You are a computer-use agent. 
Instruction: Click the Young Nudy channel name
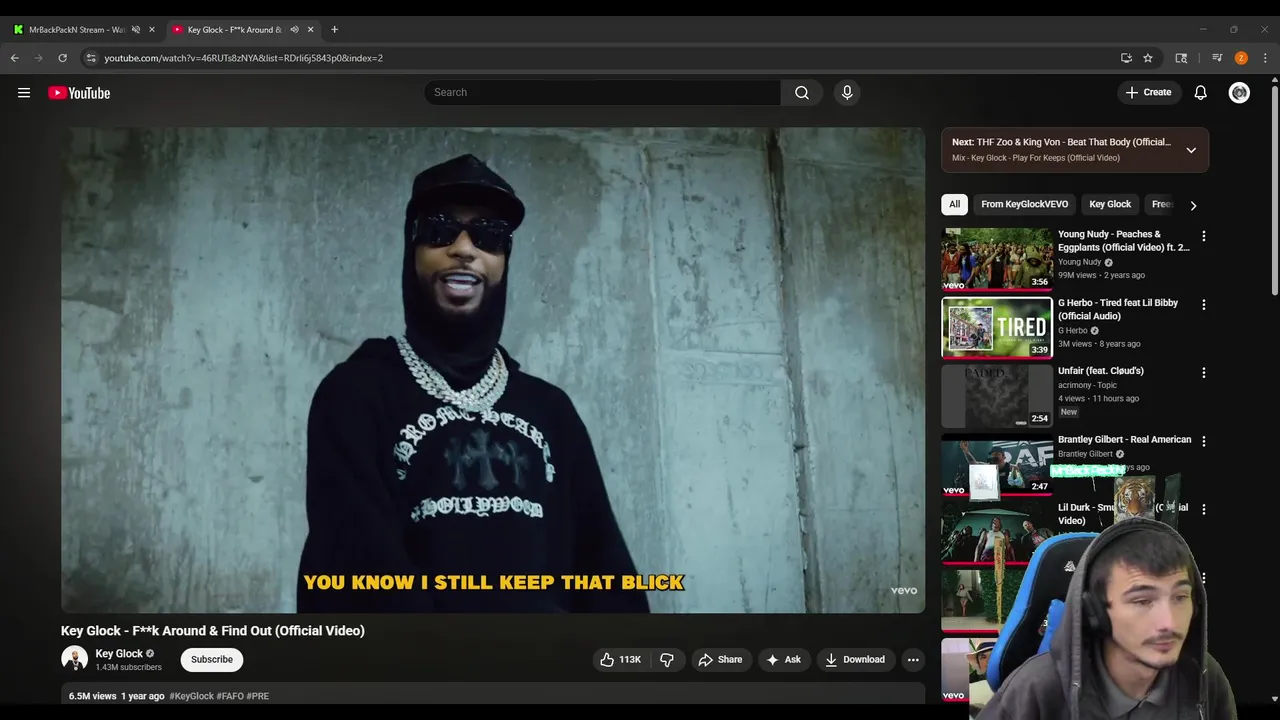point(1079,262)
